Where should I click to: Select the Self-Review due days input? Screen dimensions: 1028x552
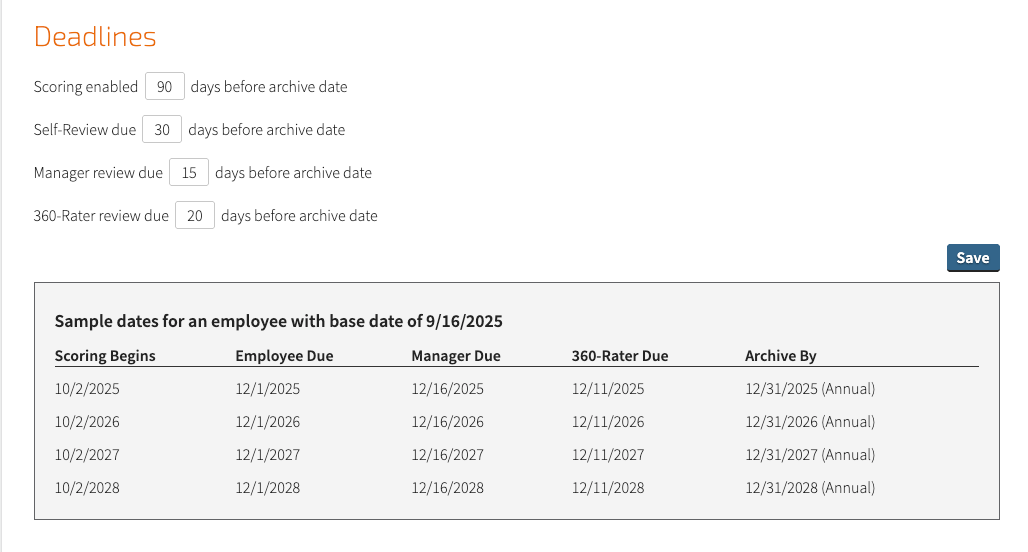162,130
